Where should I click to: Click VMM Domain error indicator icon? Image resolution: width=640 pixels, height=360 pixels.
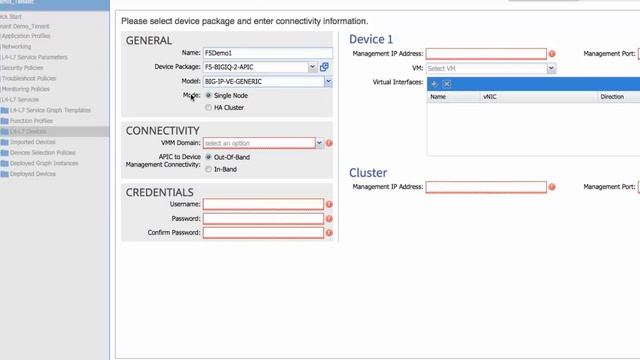[329, 143]
